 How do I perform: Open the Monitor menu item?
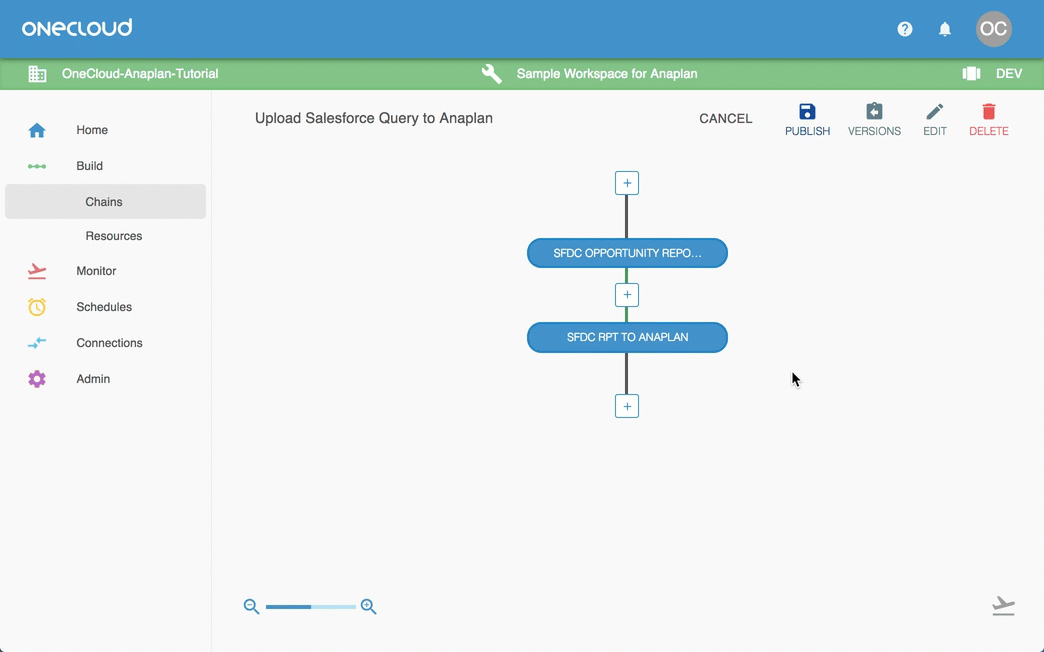pos(96,271)
